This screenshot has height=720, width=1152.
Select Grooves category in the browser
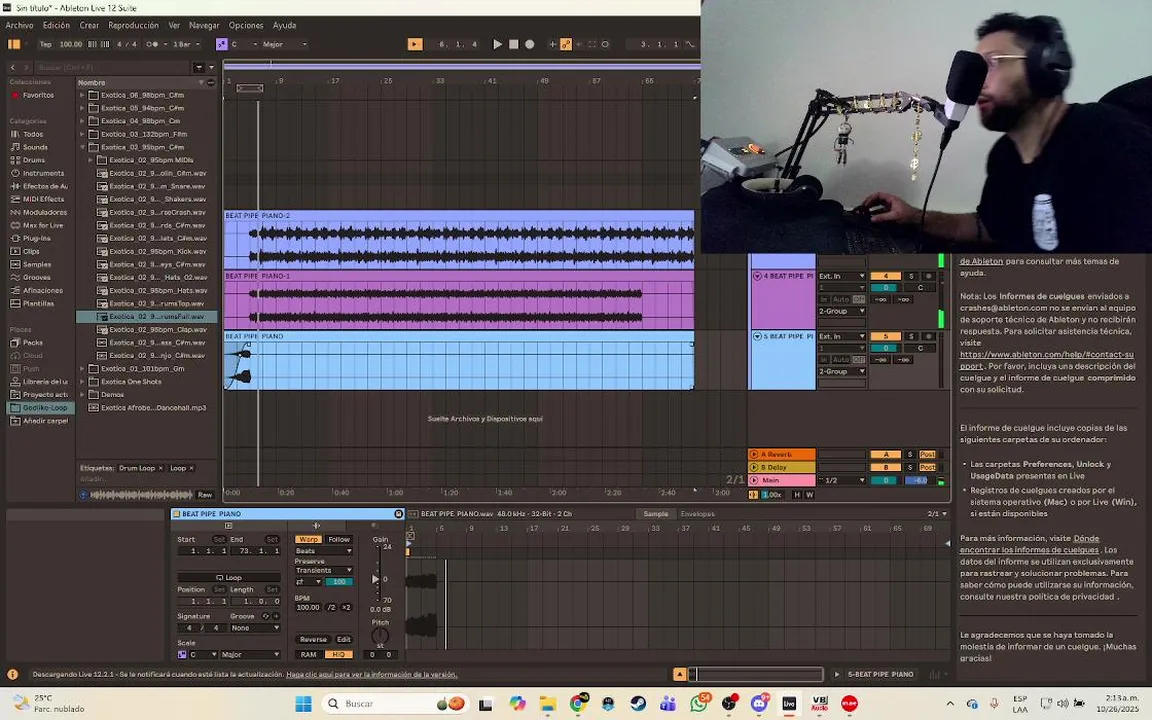point(36,278)
